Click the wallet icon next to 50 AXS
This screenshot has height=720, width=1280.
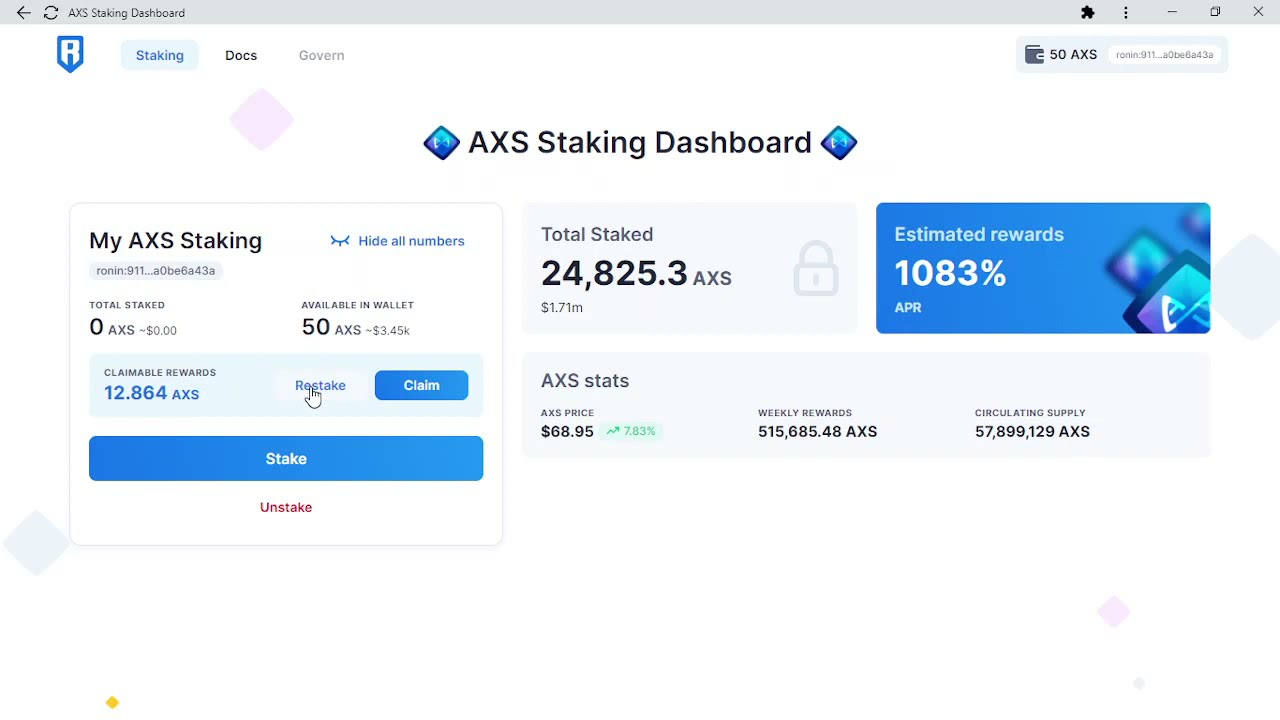coord(1034,54)
